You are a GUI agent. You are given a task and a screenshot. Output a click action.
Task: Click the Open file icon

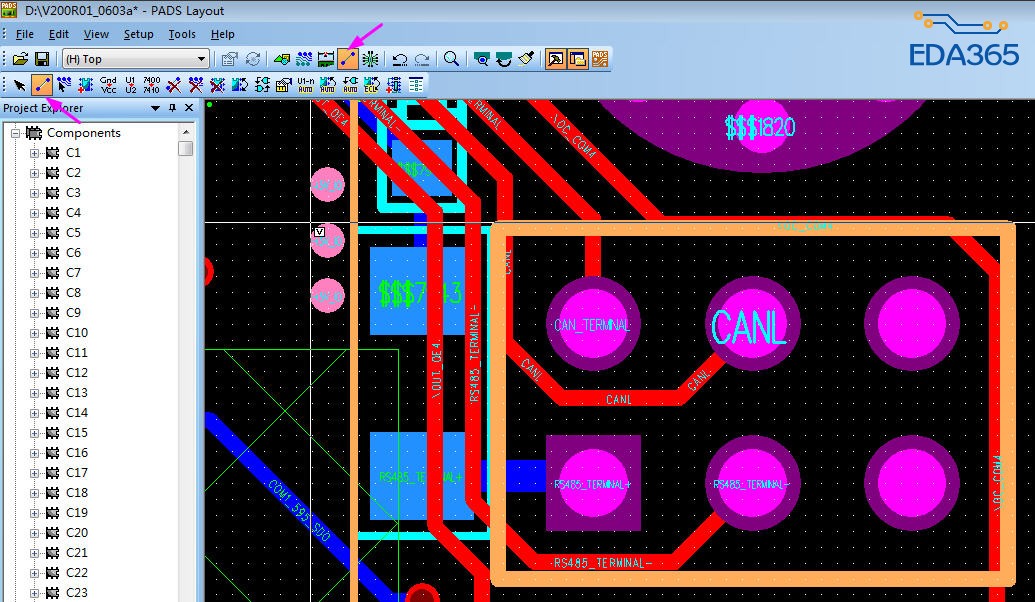coord(20,59)
